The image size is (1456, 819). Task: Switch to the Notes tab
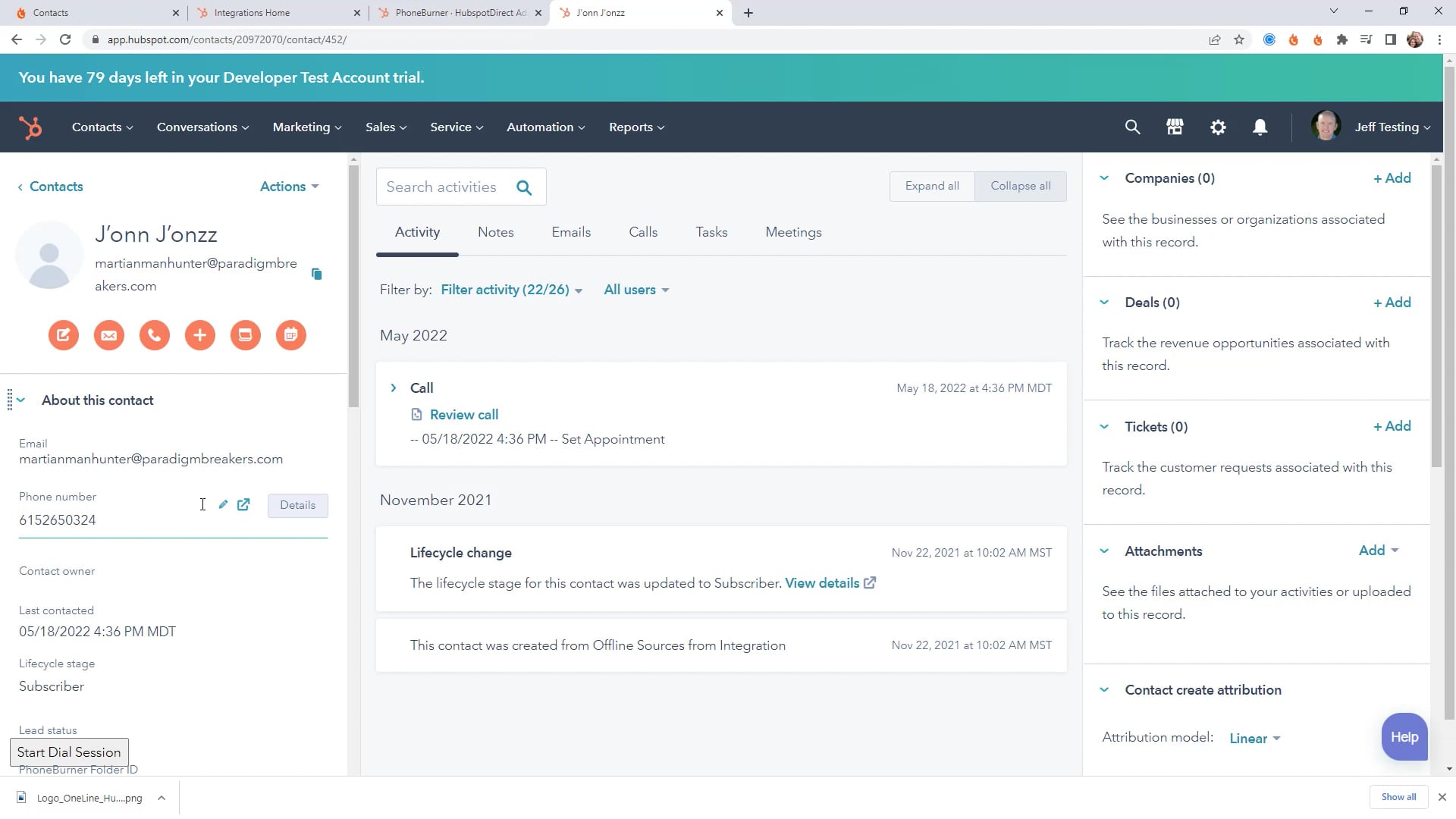pos(496,232)
